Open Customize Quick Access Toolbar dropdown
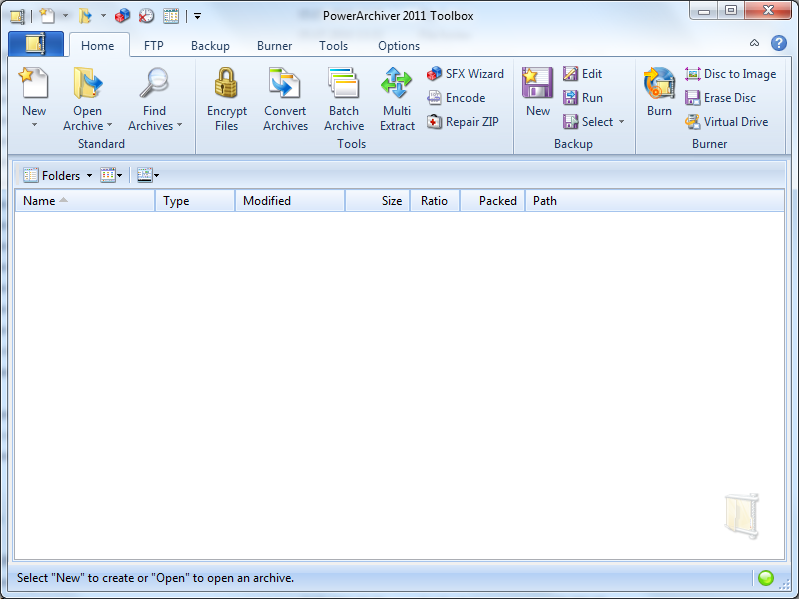Image resolution: width=799 pixels, height=599 pixels. coord(197,16)
